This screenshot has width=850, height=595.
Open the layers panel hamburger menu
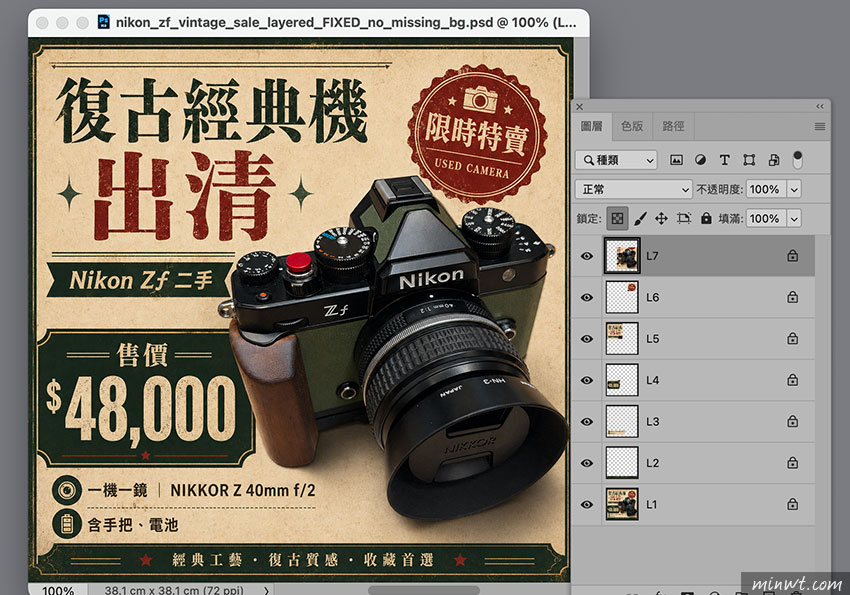(820, 126)
